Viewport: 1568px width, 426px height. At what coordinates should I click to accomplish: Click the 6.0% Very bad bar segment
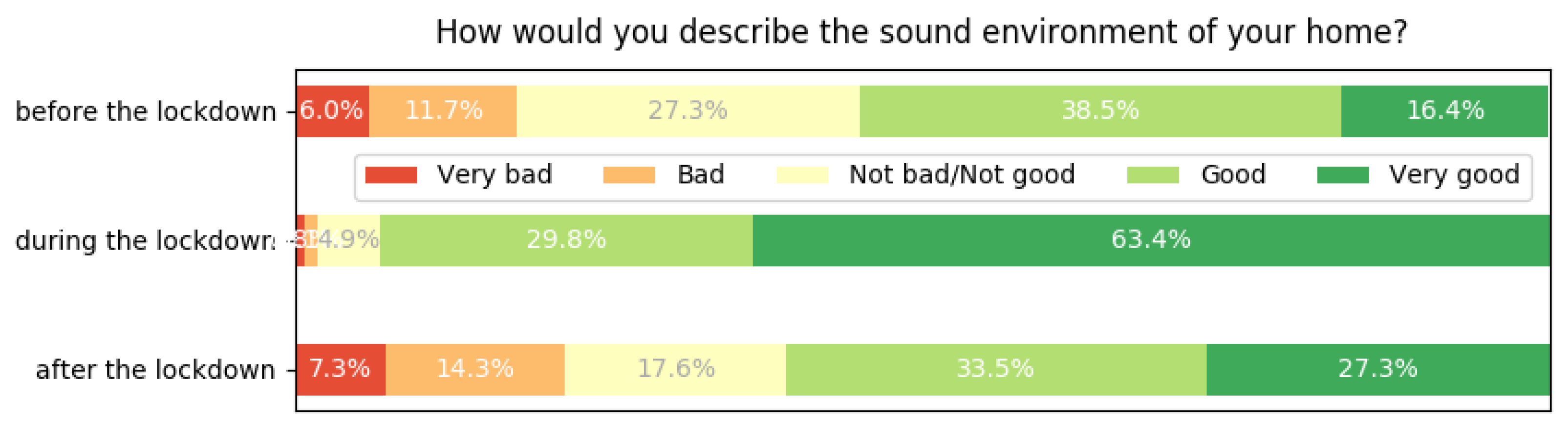pos(332,111)
